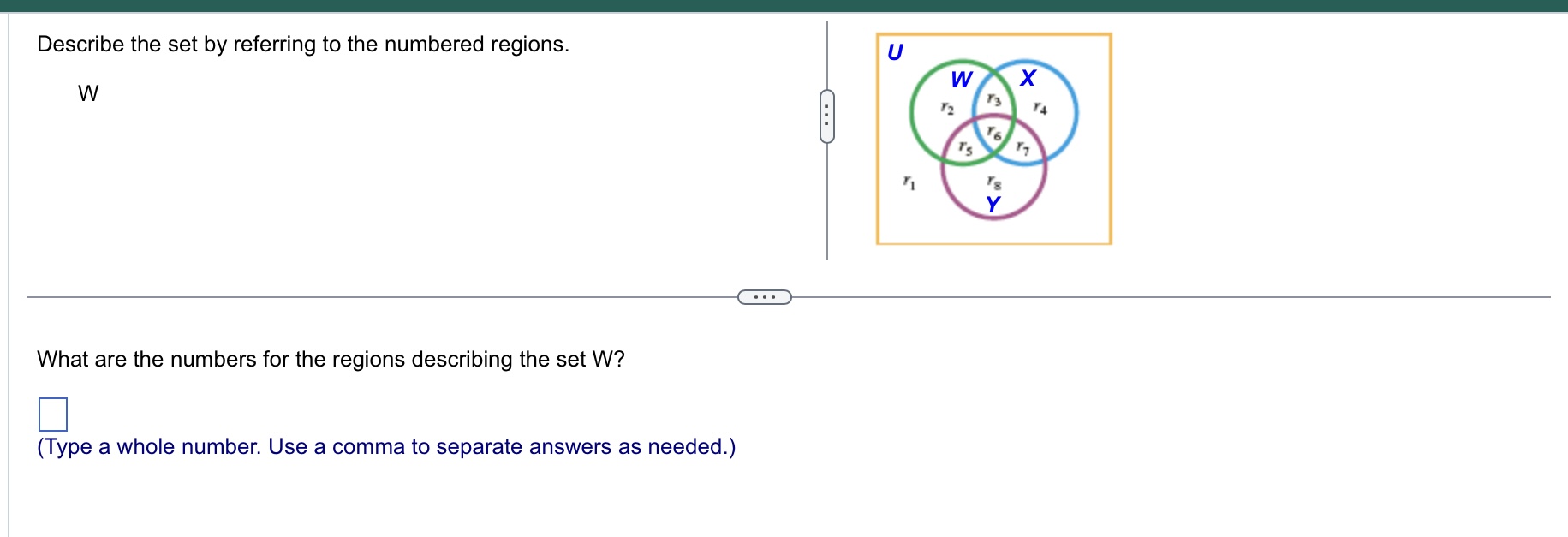Viewport: 1568px width, 537px height.
Task: Click region r6 at the center overlap
Action: pyautogui.click(x=993, y=133)
